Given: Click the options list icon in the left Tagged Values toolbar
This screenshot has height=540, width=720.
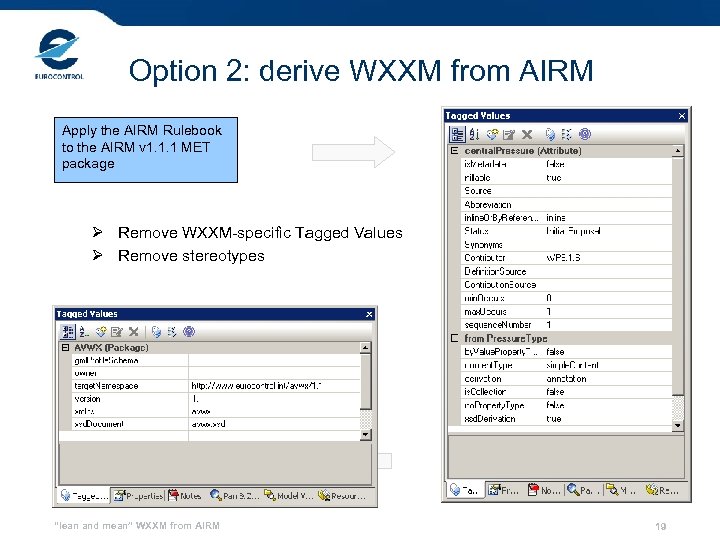Looking at the screenshot, I should click(172, 332).
